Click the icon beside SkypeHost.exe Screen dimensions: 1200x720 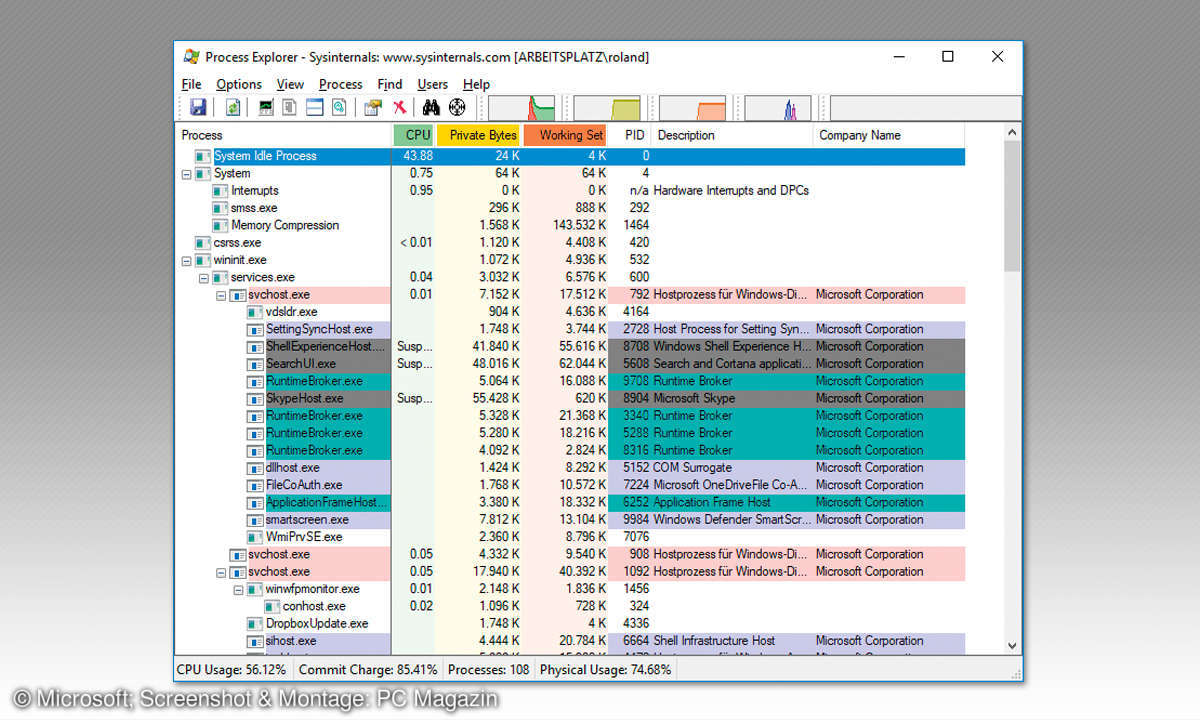pos(255,398)
